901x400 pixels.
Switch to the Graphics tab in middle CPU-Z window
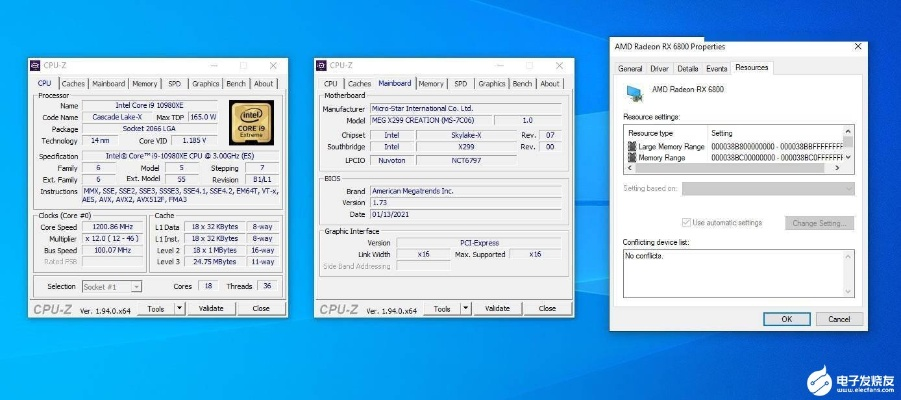pyautogui.click(x=491, y=84)
